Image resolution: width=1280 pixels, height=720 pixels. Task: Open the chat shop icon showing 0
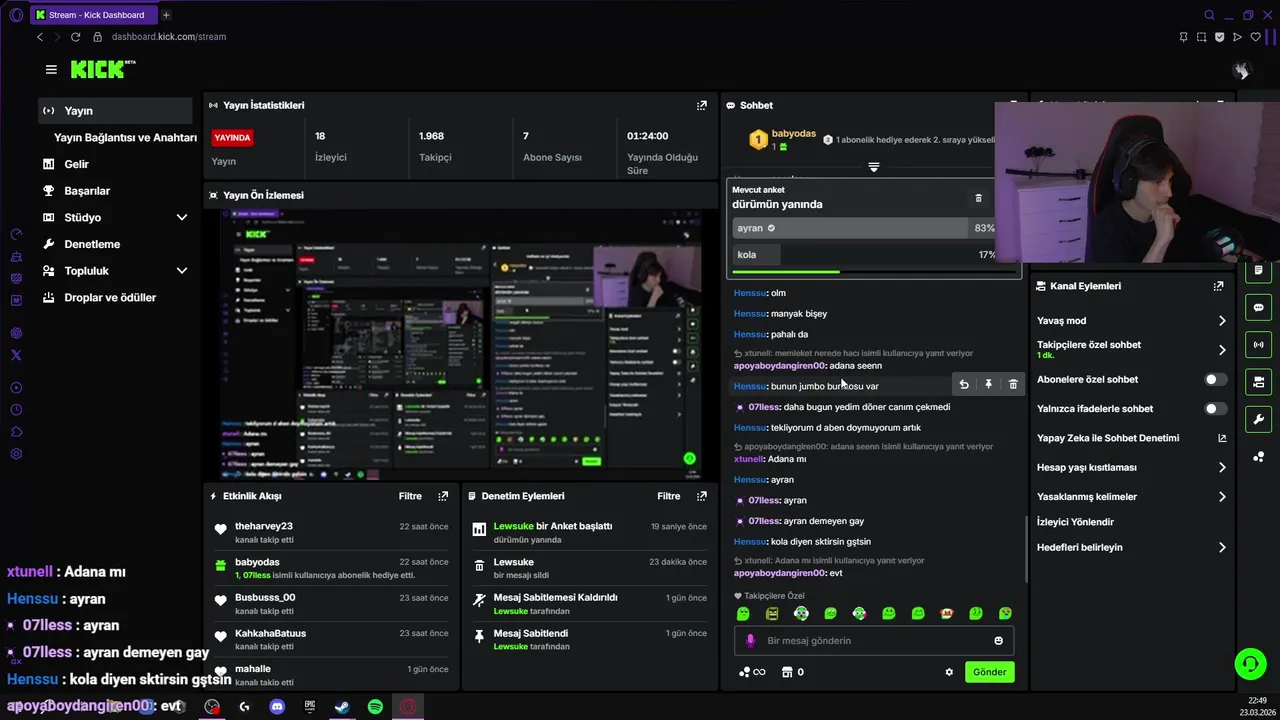tap(793, 672)
